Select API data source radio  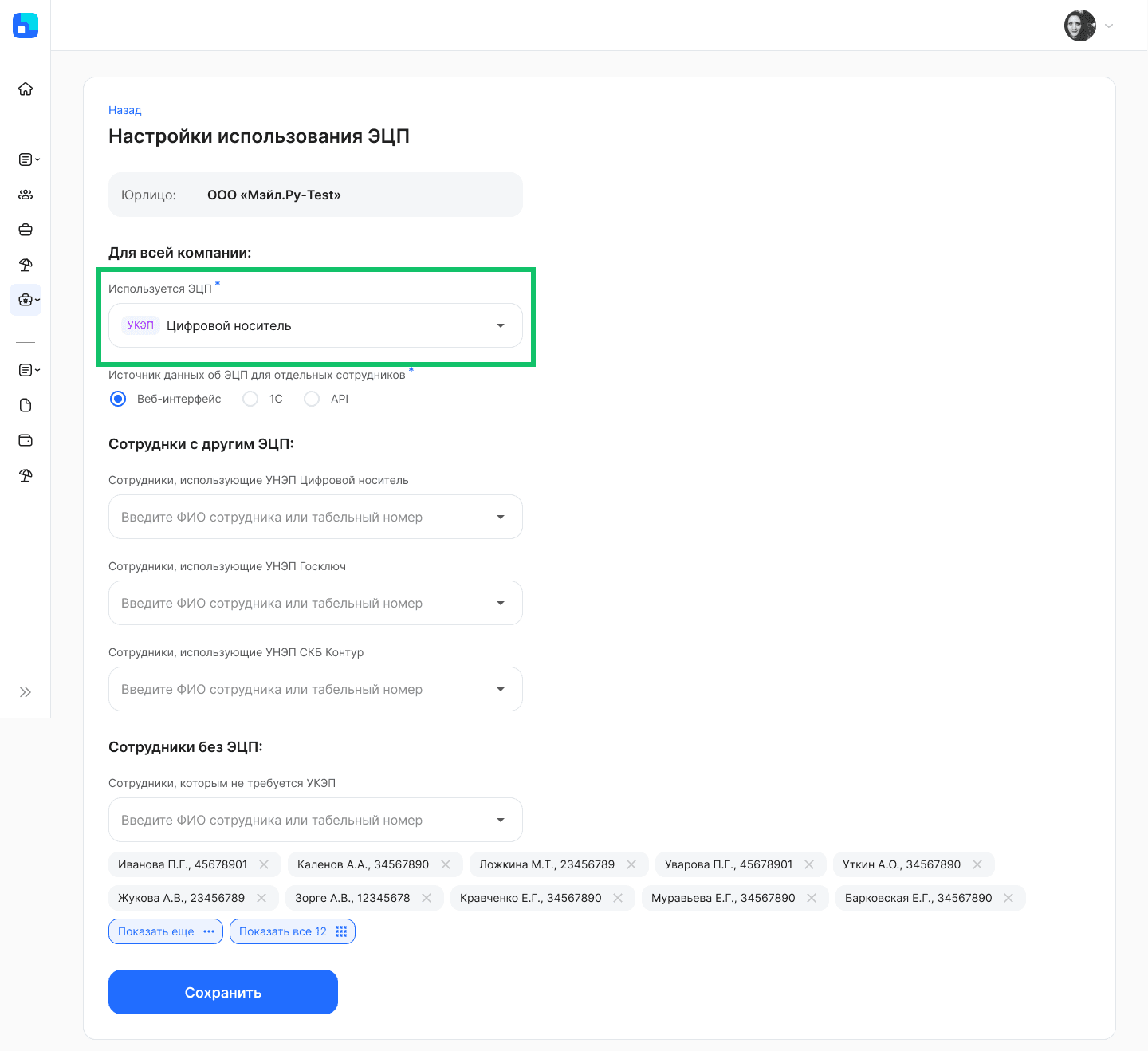click(x=312, y=399)
